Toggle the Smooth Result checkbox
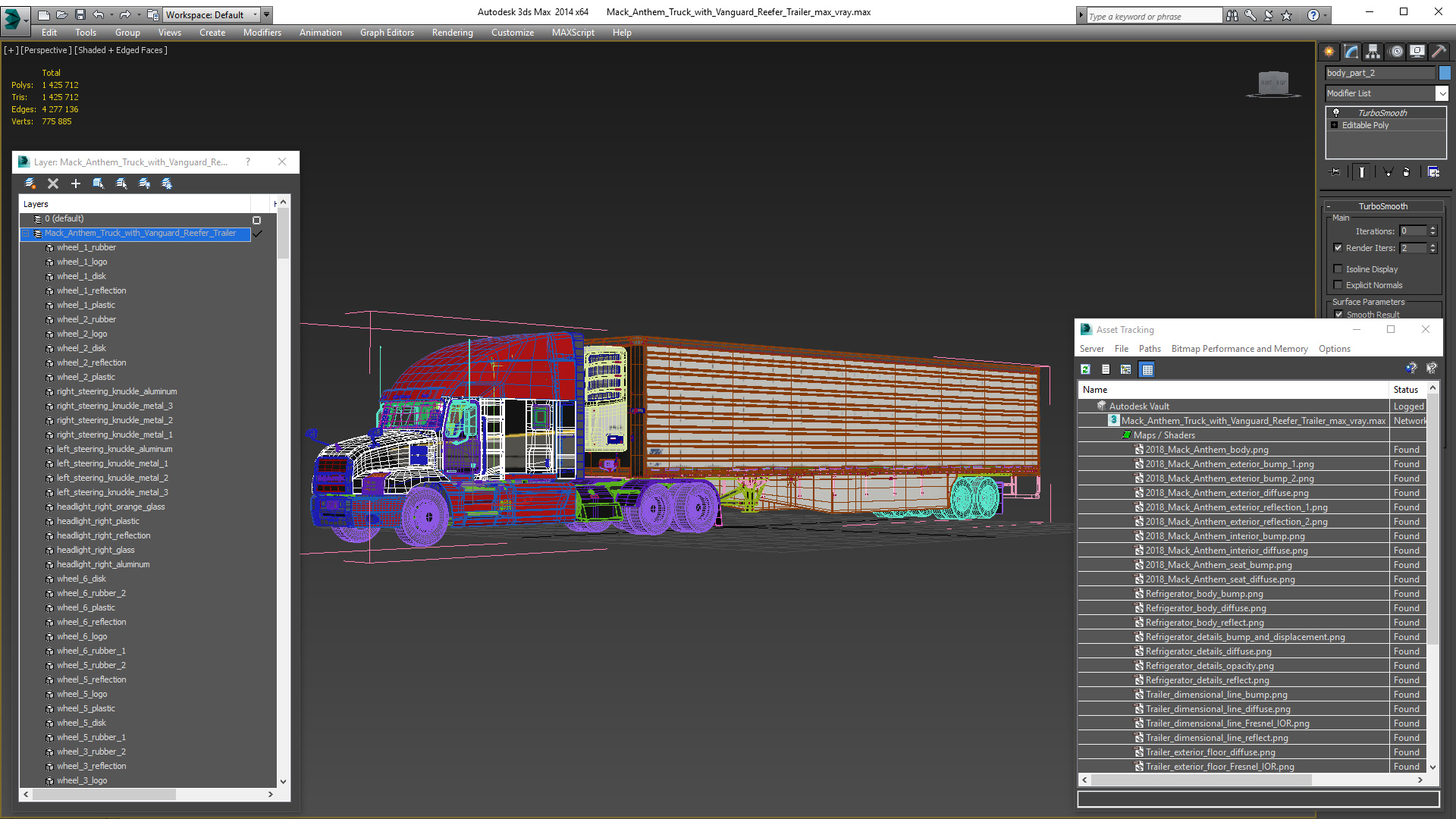Screen dimensions: 1456x819 click(x=1339, y=315)
